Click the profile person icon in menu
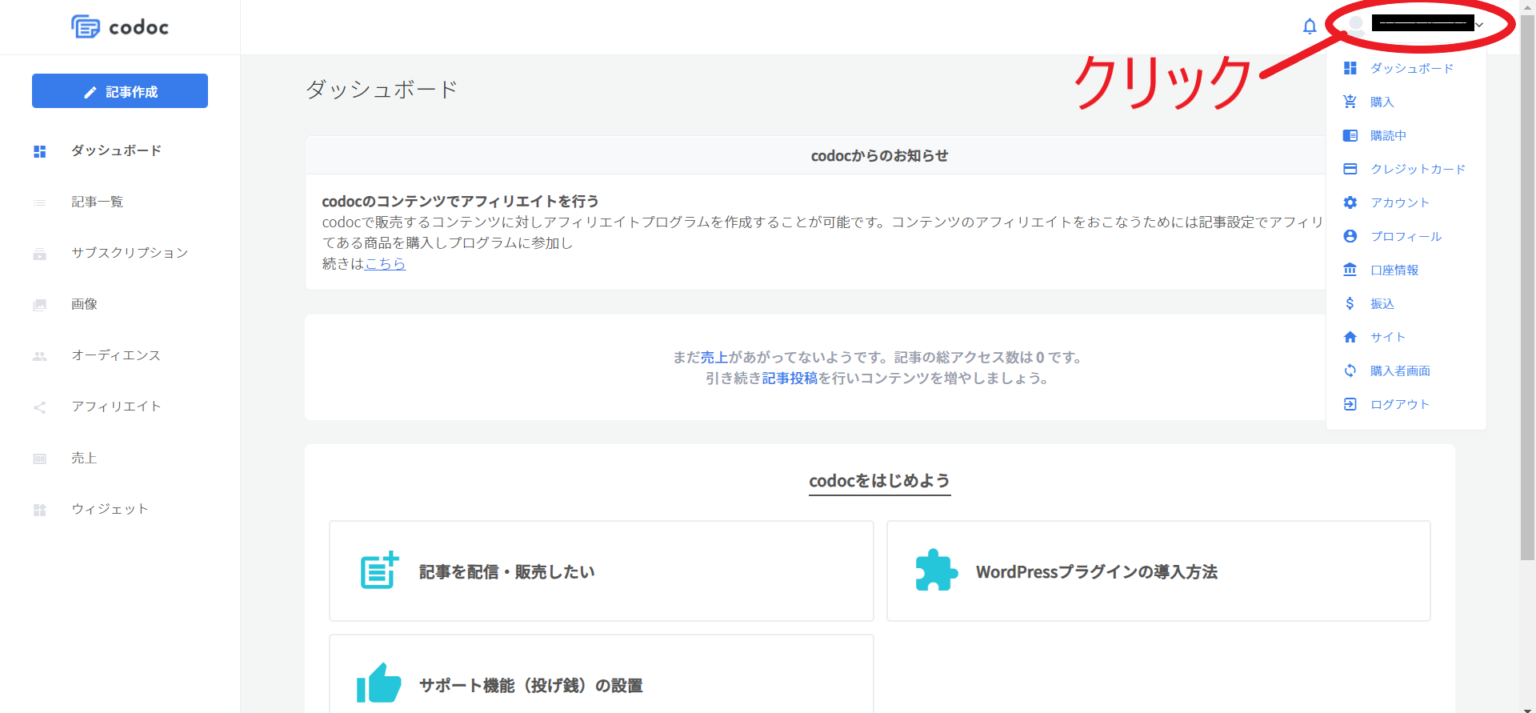 tap(1350, 237)
